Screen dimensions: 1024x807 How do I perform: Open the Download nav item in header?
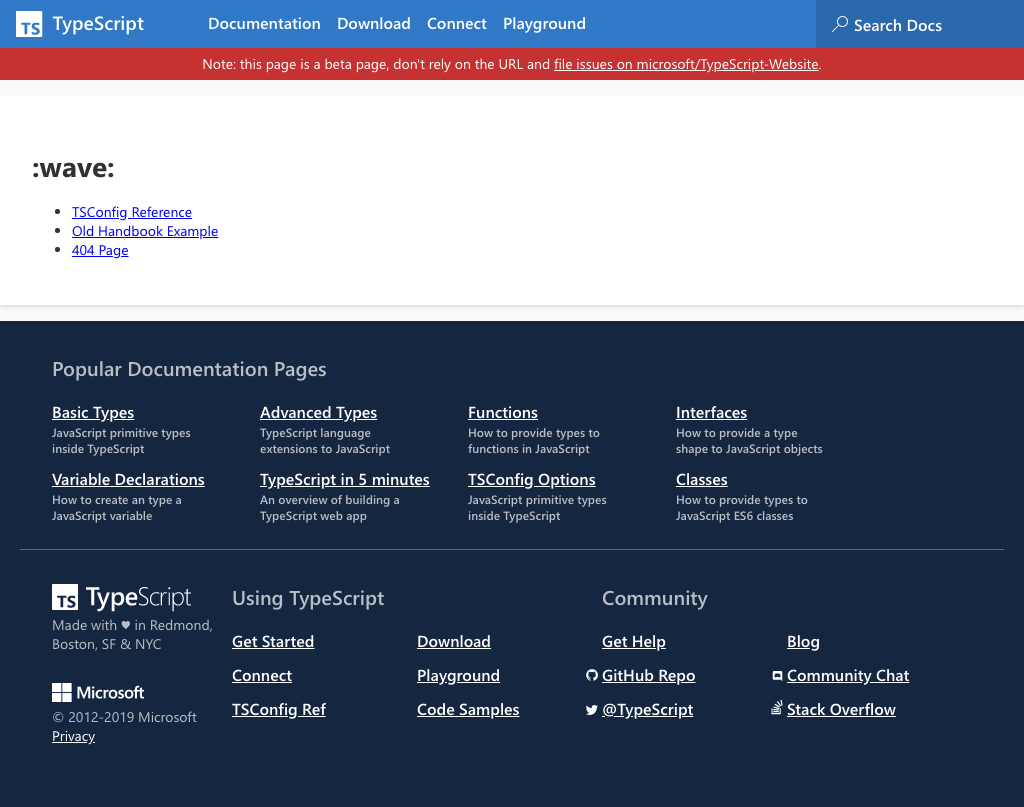click(x=374, y=24)
